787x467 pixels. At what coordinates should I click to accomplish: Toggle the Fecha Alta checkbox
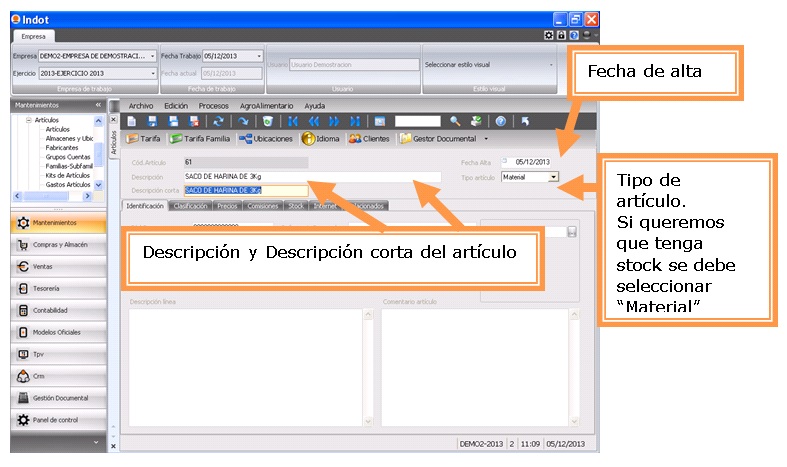[505, 160]
